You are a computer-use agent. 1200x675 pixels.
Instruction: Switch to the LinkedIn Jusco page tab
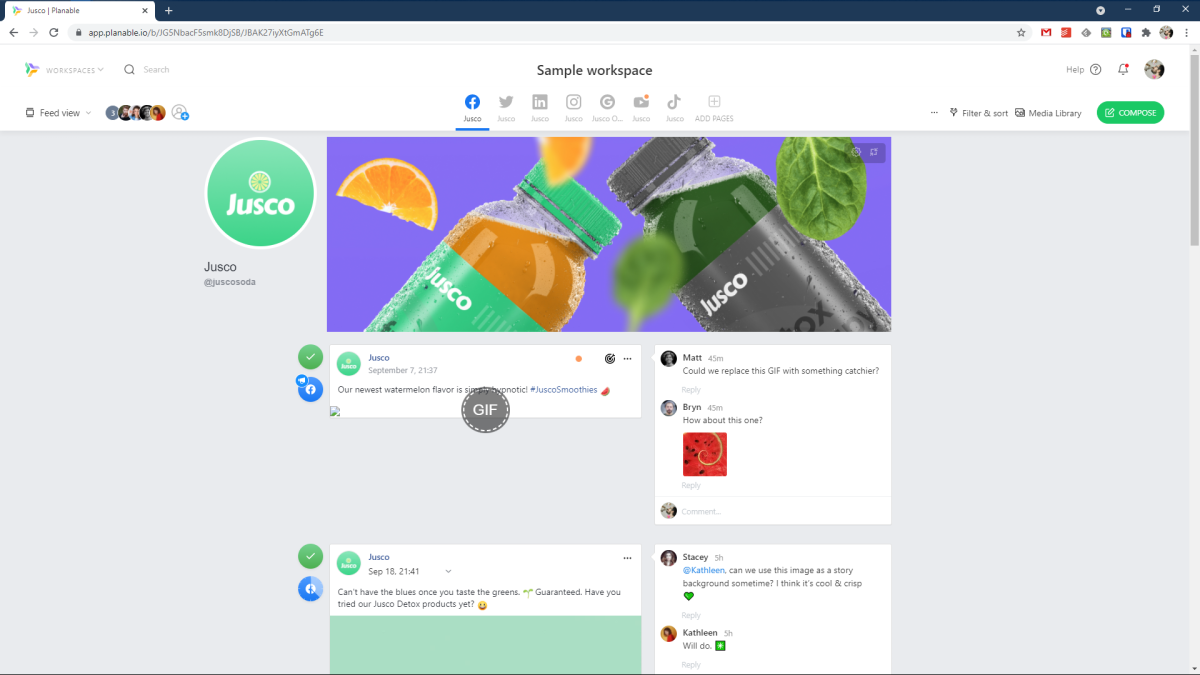[x=540, y=108]
